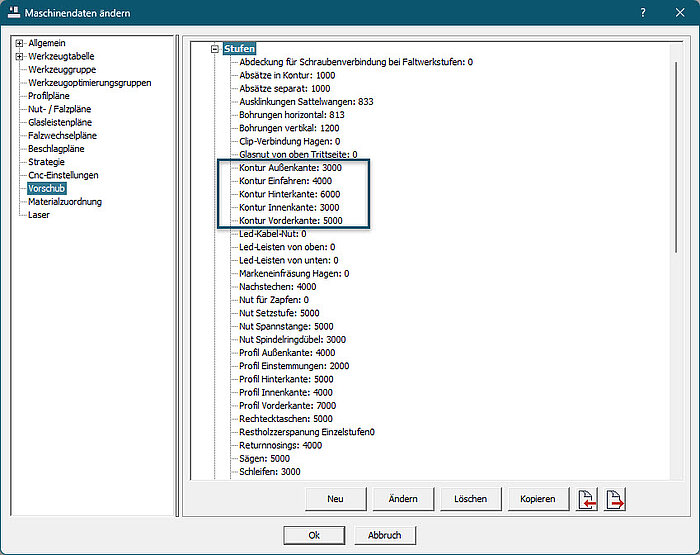This screenshot has height=555, width=700.
Task: Cancel the dialog with Abbruch
Action: coord(384,535)
